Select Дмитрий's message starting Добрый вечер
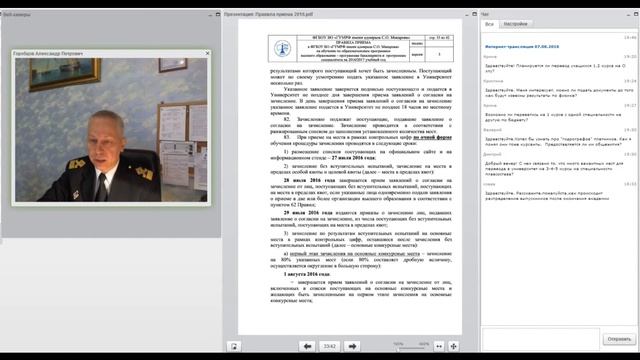The height and width of the screenshot is (360, 640). [x=554, y=169]
